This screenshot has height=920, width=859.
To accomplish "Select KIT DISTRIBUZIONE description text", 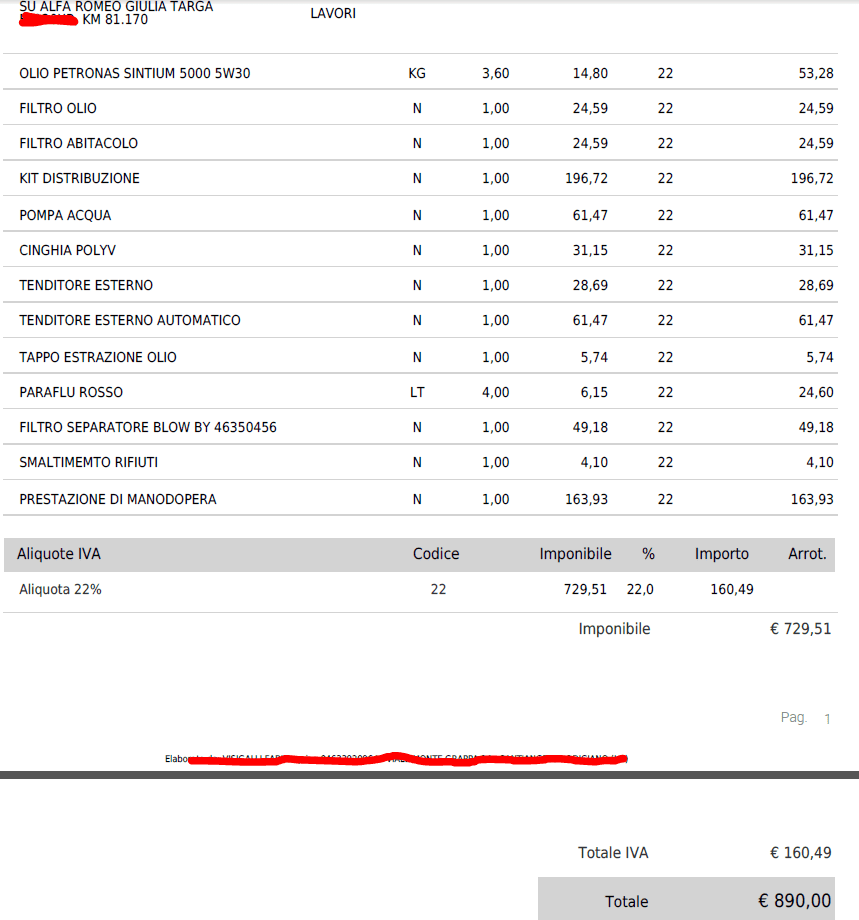I will (x=80, y=178).
